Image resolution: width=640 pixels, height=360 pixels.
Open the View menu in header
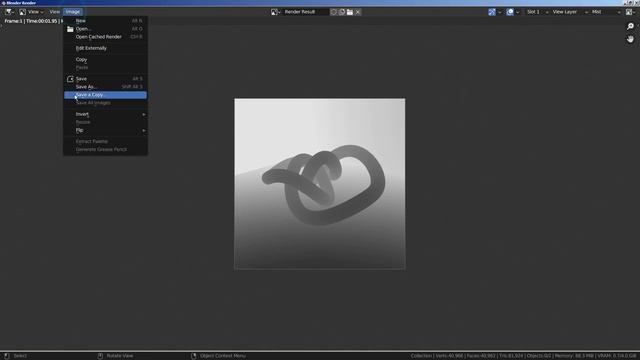(54, 12)
